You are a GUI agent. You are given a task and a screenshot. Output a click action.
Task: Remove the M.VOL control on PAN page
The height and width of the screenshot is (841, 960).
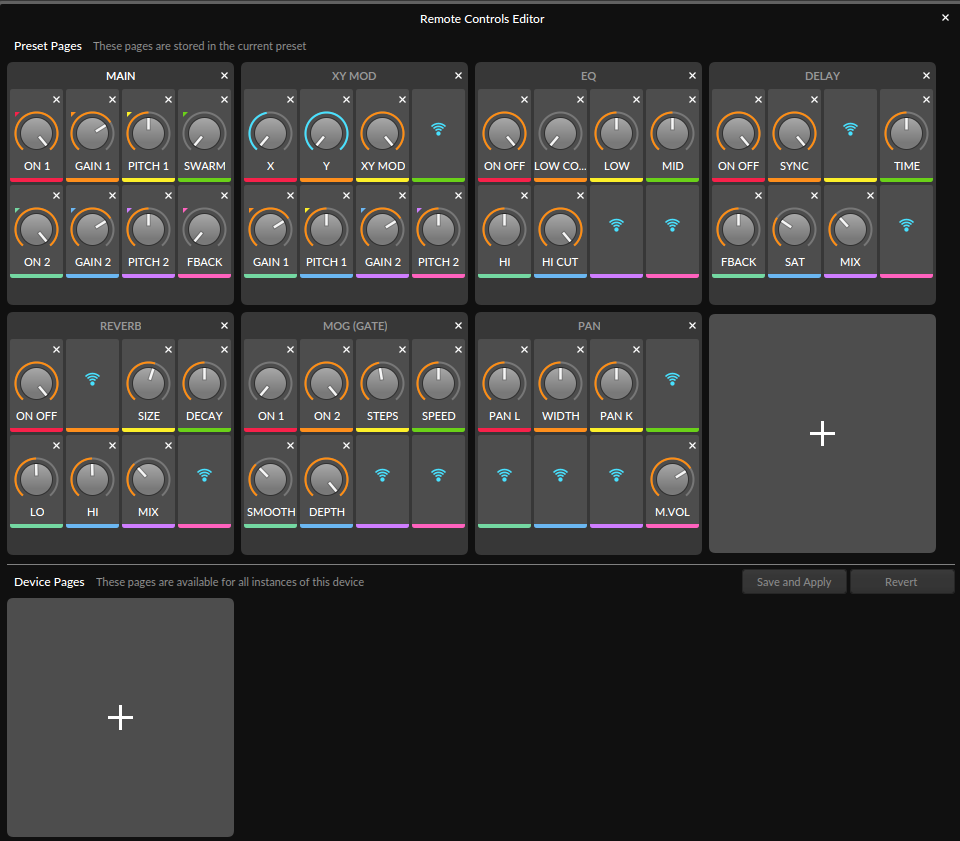pyautogui.click(x=692, y=446)
